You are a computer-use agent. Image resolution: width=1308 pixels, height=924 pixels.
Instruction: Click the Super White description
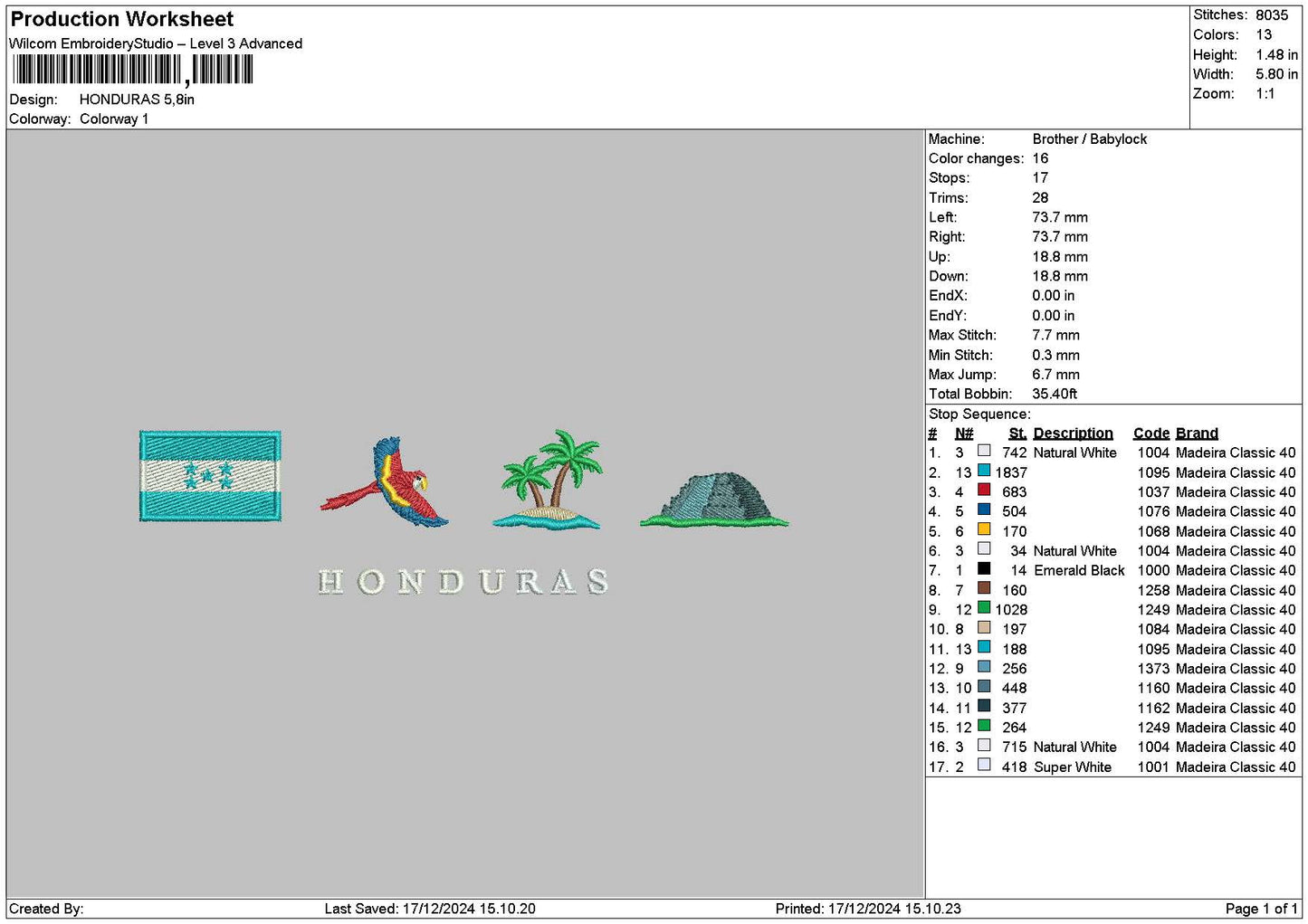[1073, 767]
